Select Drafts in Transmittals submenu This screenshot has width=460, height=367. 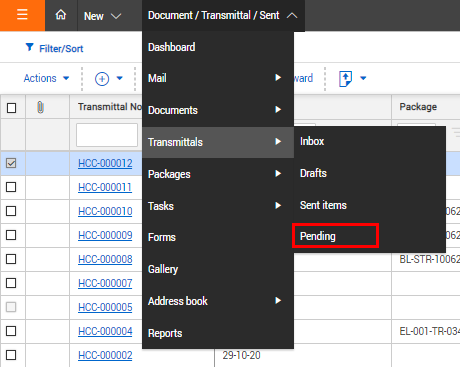pos(370,173)
